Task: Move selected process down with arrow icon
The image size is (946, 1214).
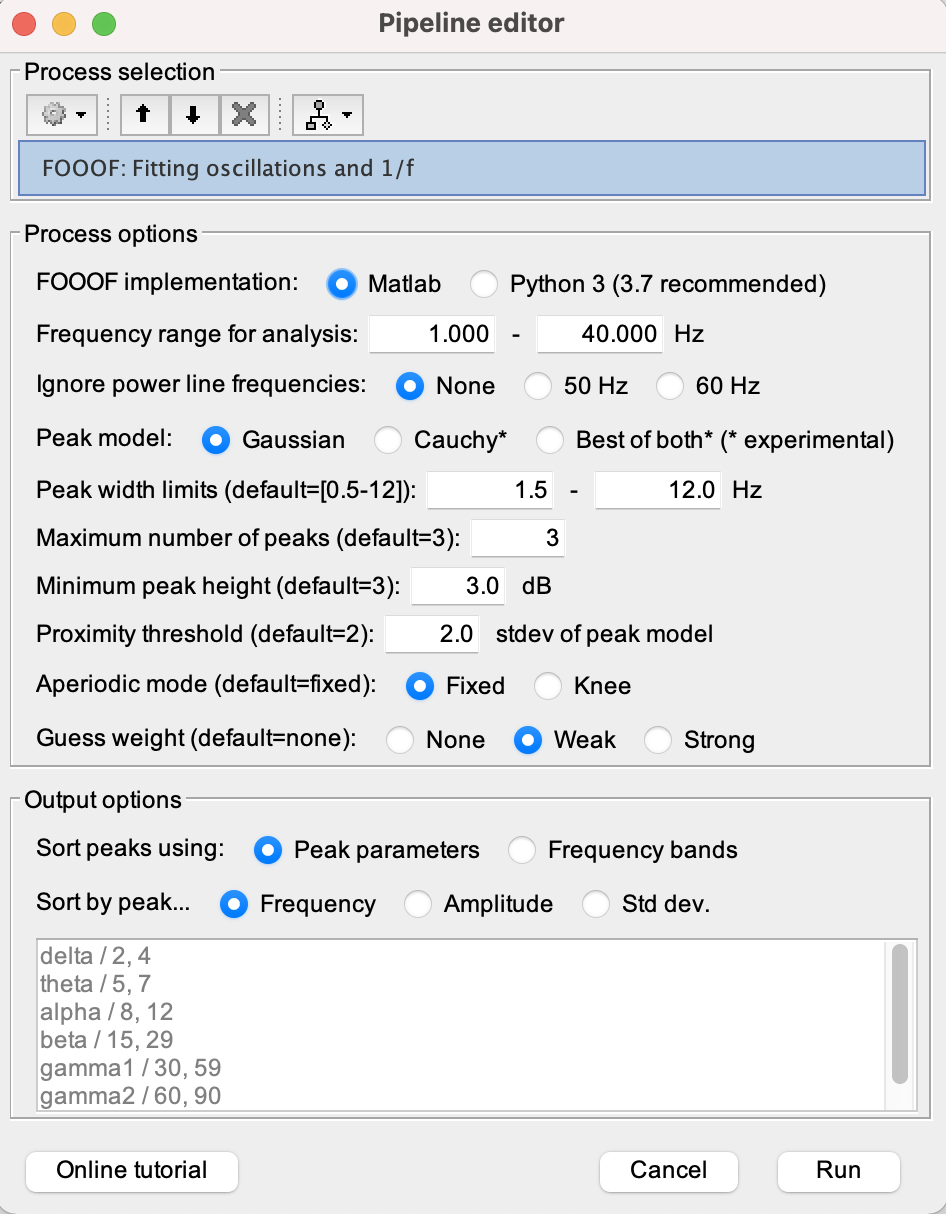Action: [x=194, y=115]
